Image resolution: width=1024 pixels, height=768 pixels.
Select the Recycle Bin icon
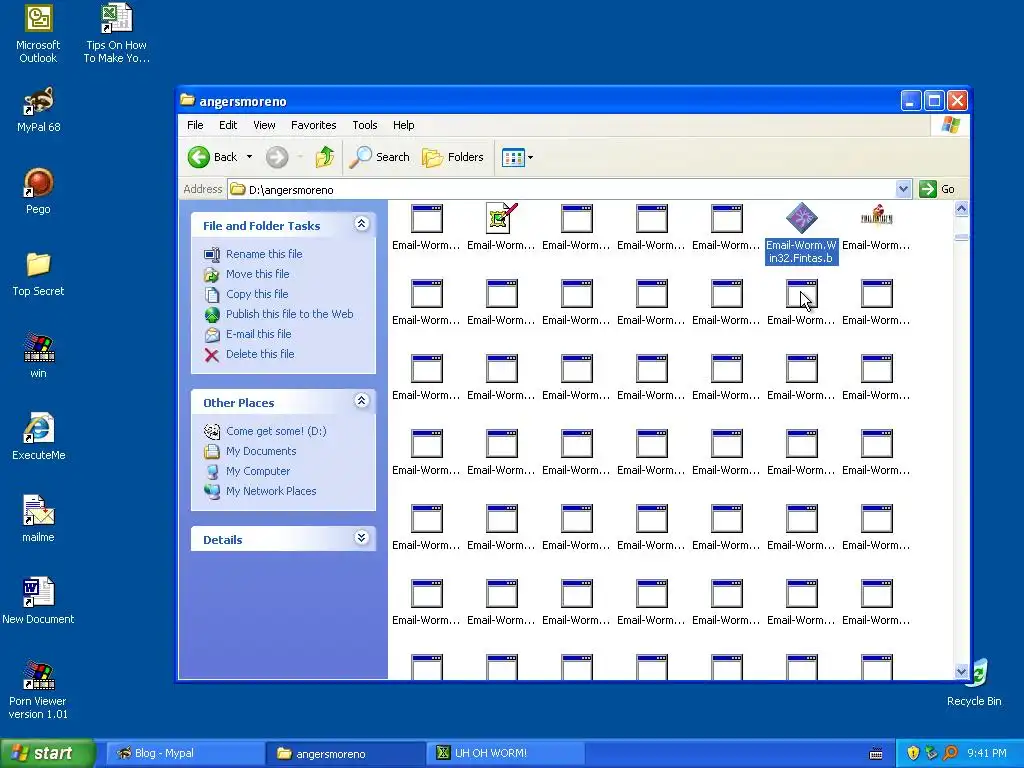(974, 682)
